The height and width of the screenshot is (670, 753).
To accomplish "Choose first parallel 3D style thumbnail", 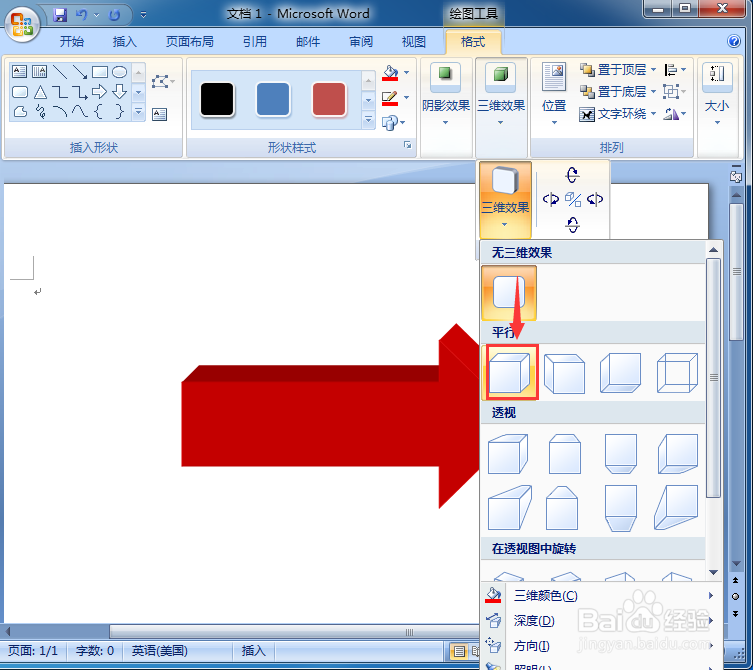I will coord(510,372).
